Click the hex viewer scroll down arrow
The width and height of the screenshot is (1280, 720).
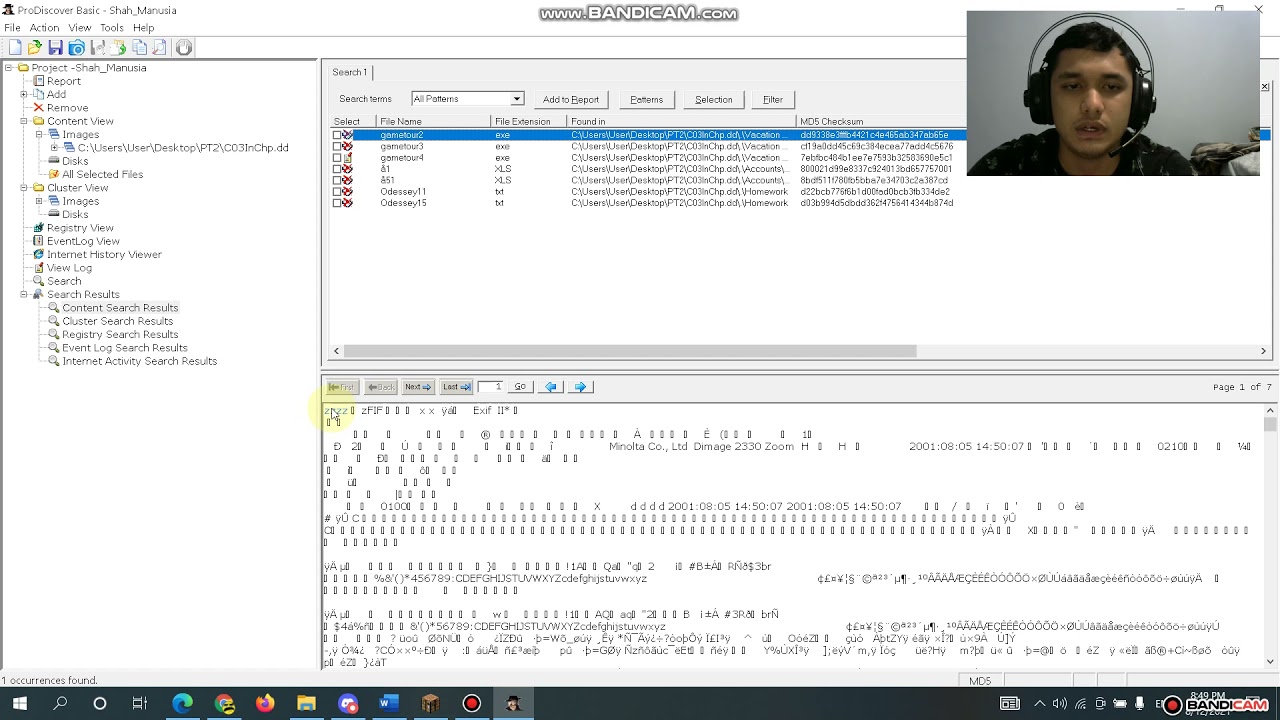[1270, 662]
